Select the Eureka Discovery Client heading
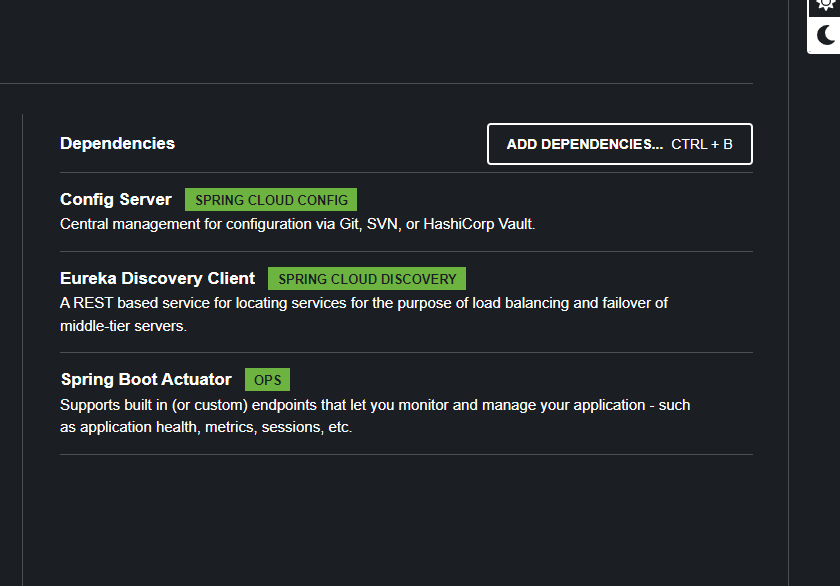840x586 pixels. coord(156,278)
